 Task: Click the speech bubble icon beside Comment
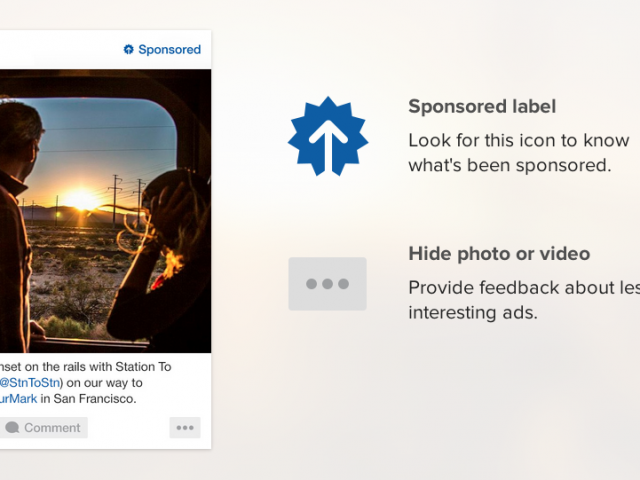click(12, 428)
